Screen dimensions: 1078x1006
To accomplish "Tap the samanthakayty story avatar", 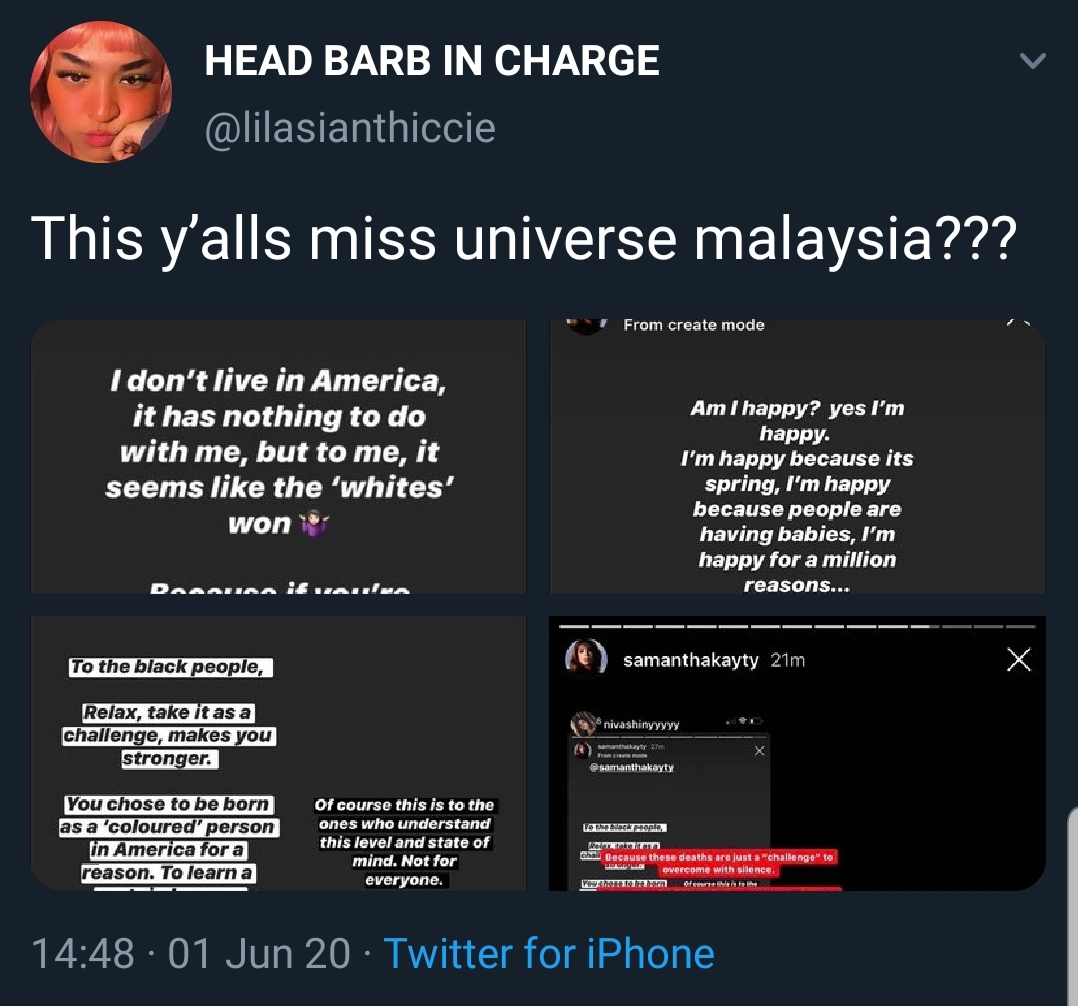I will pos(586,658).
